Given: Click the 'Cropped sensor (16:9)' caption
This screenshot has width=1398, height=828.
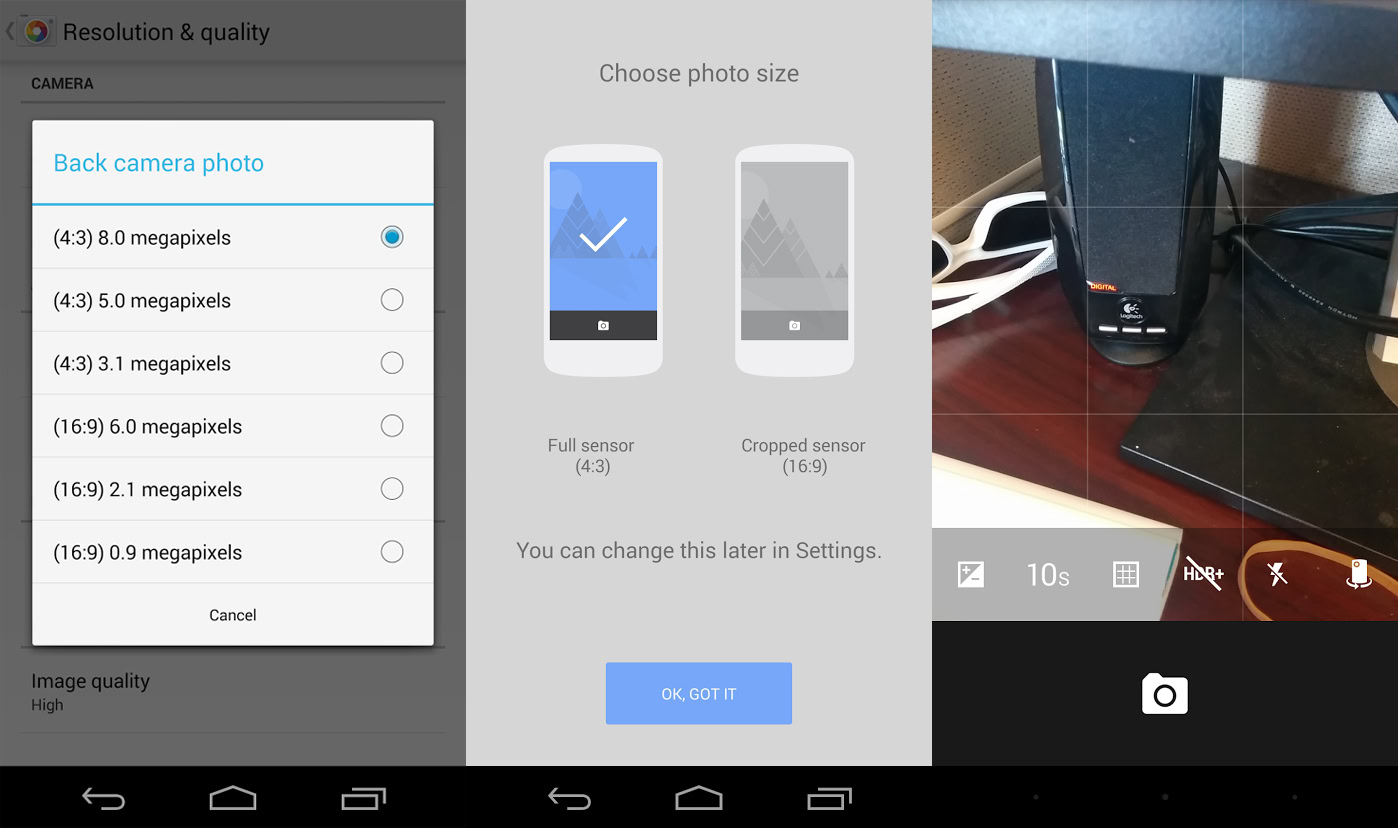Looking at the screenshot, I should click(x=804, y=456).
